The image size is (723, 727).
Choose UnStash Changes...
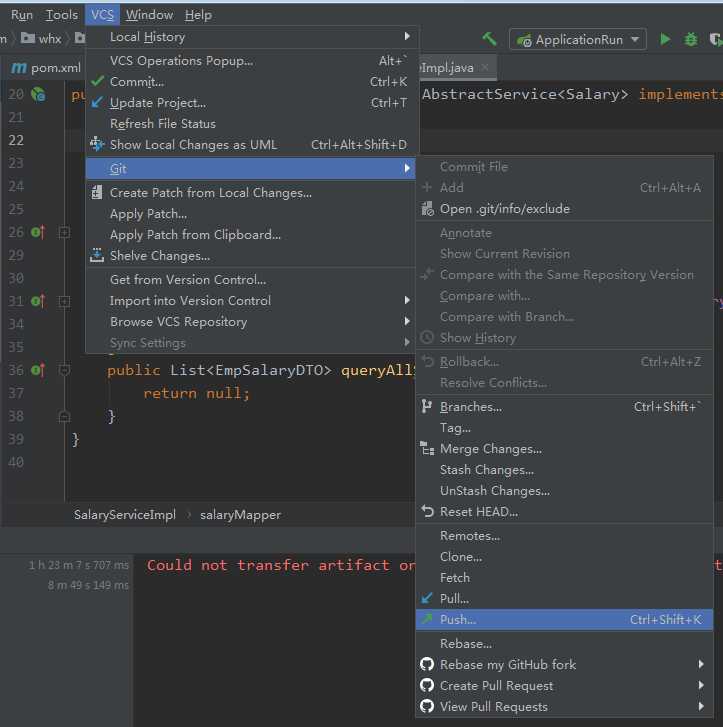click(x=564, y=491)
